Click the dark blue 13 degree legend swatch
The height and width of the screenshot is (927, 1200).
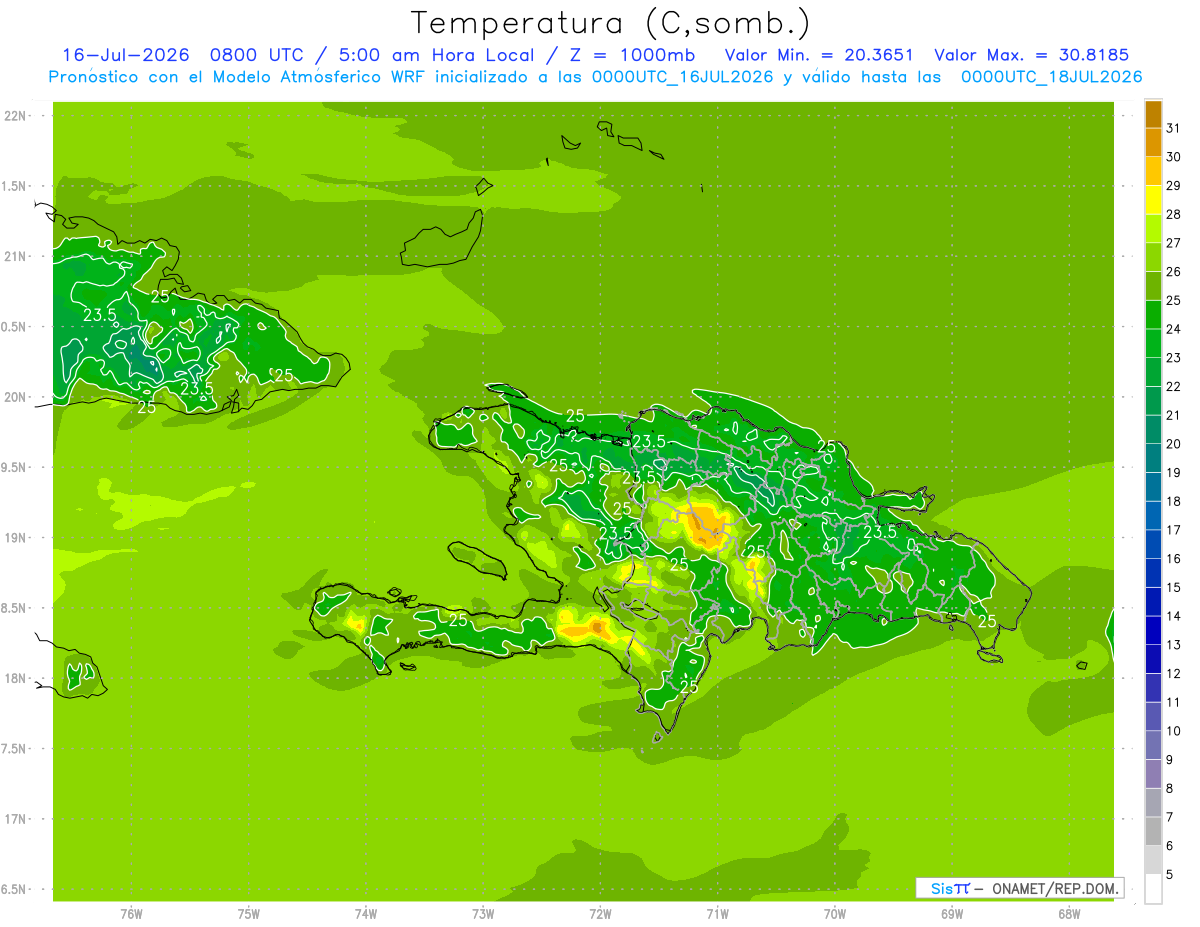1153,631
